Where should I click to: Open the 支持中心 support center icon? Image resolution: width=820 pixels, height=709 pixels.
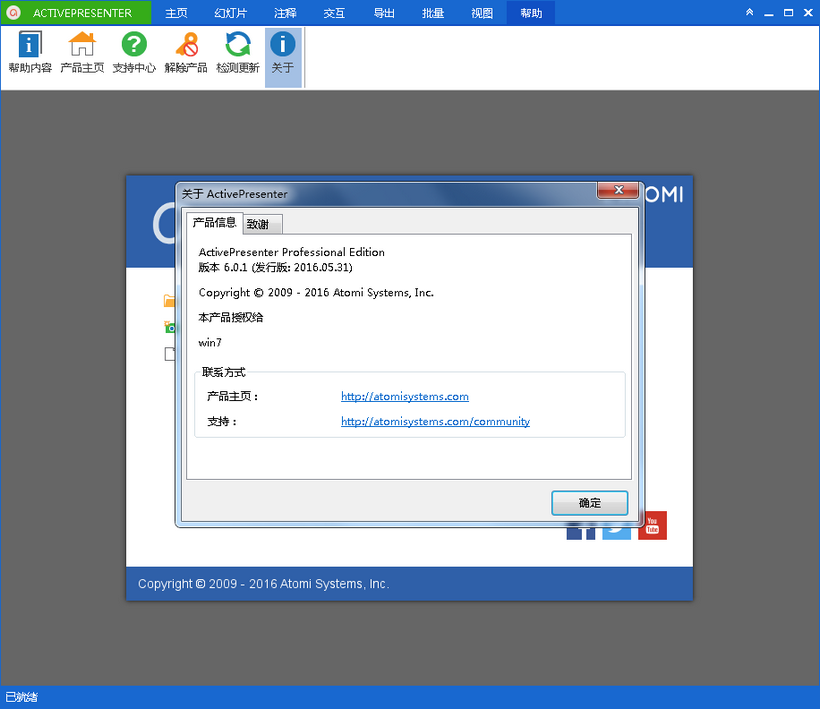point(134,52)
